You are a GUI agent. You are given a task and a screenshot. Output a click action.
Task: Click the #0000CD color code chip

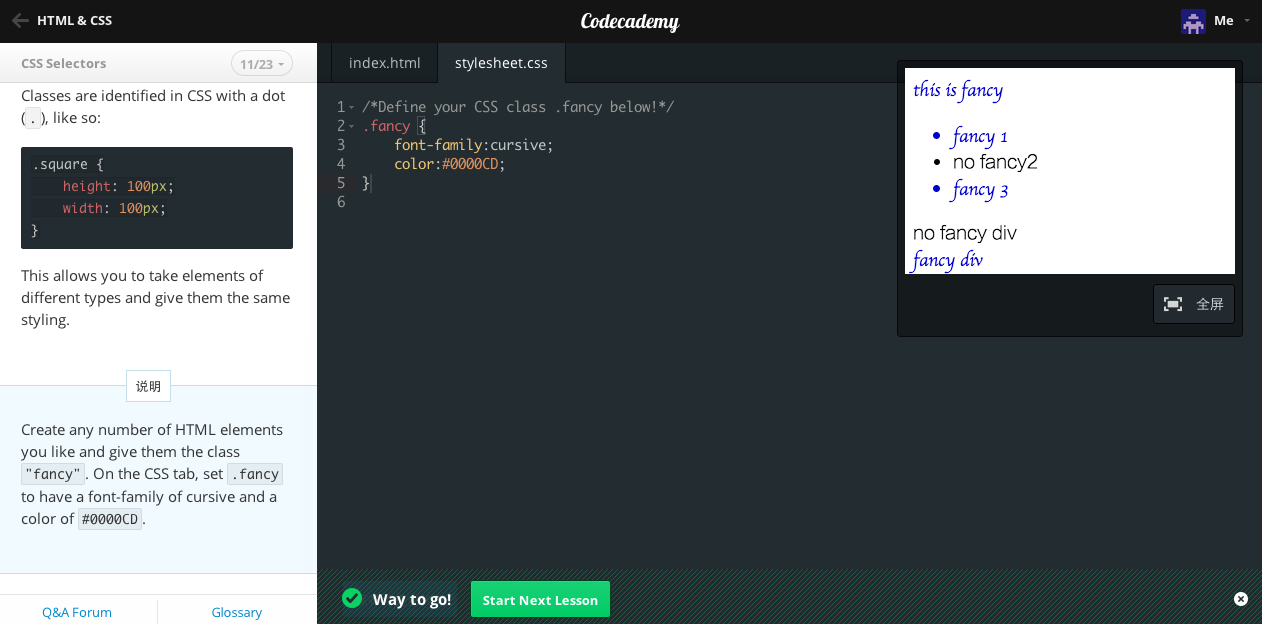click(110, 518)
